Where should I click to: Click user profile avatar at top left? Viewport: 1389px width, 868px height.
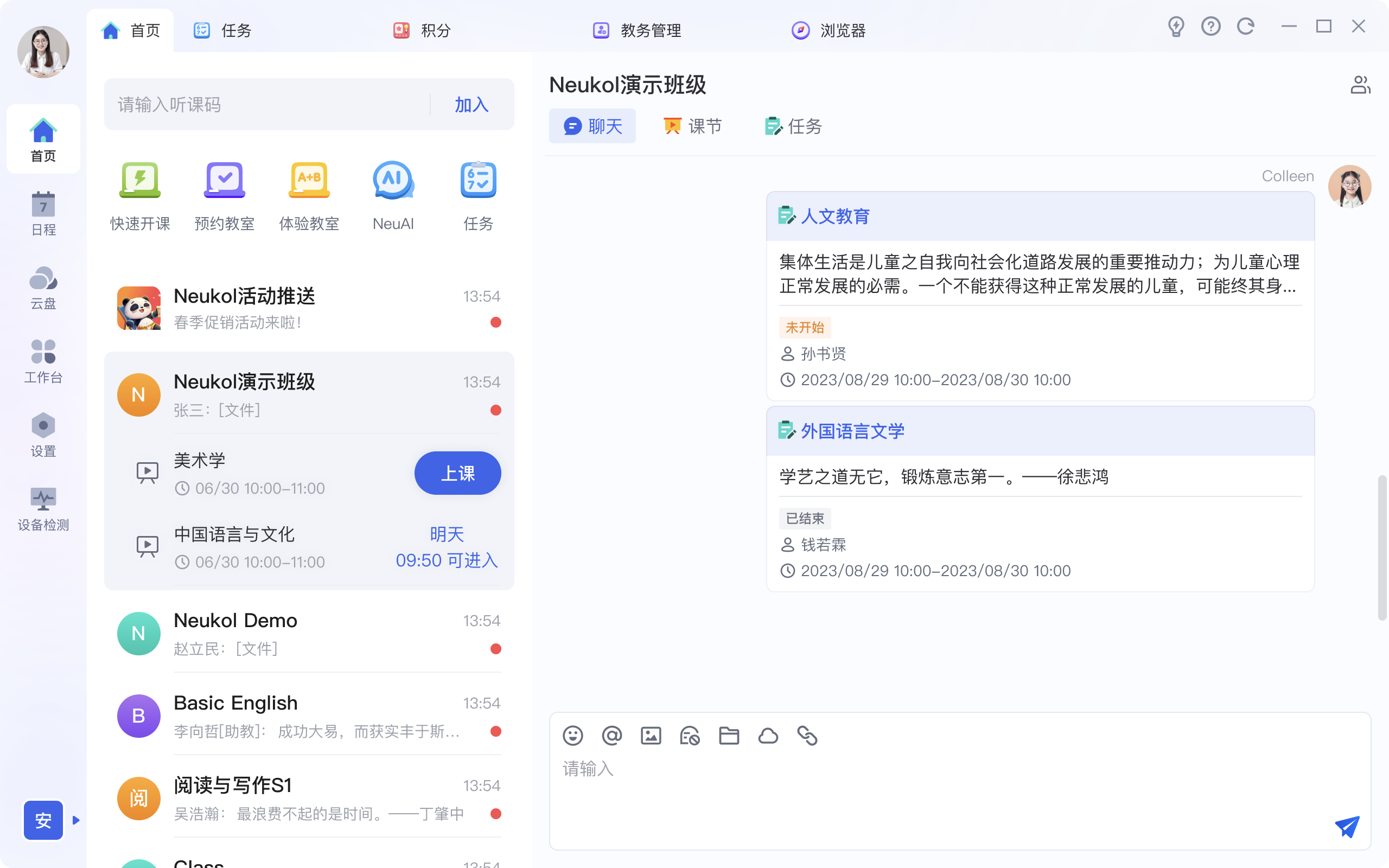[x=43, y=52]
